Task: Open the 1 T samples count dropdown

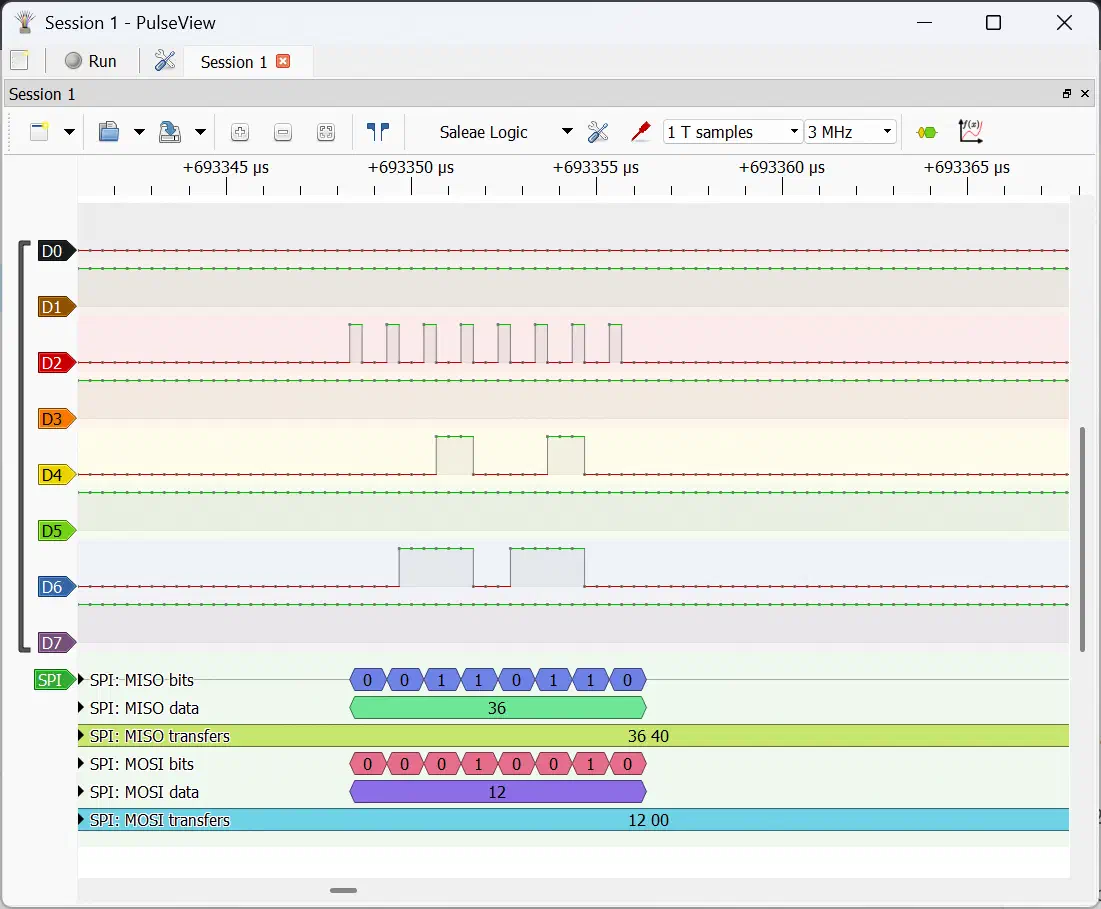Action: (x=732, y=132)
